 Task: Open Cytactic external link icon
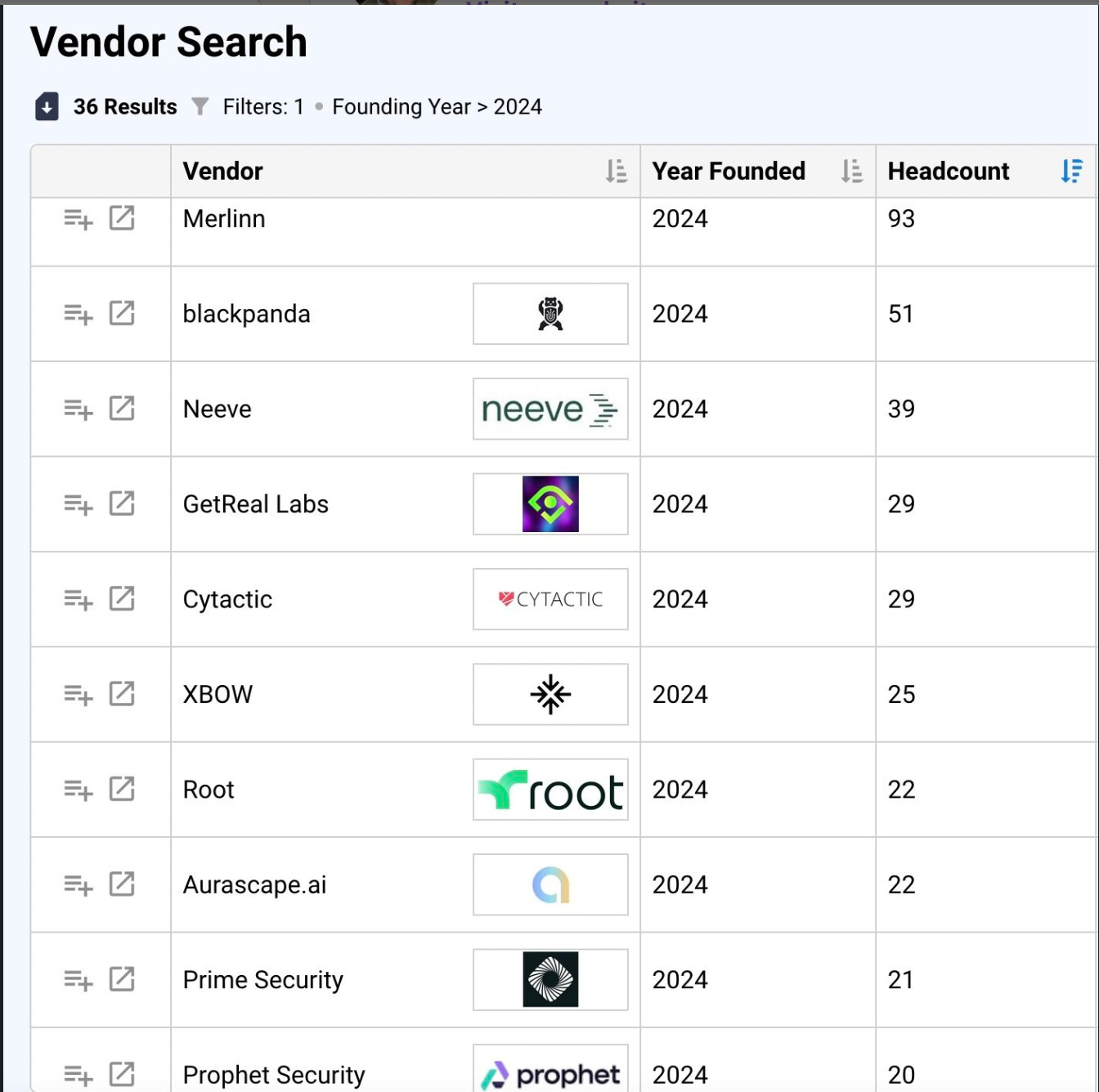pyautogui.click(x=122, y=598)
